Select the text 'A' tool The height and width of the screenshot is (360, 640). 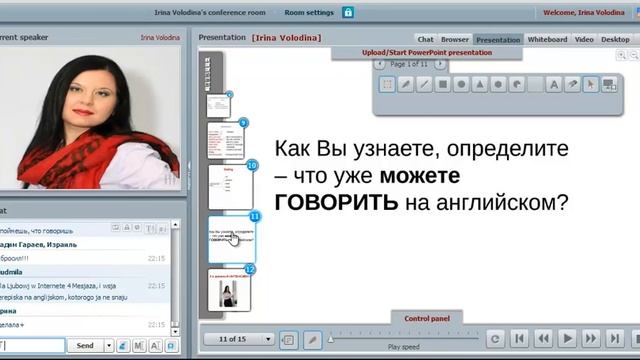(x=554, y=84)
